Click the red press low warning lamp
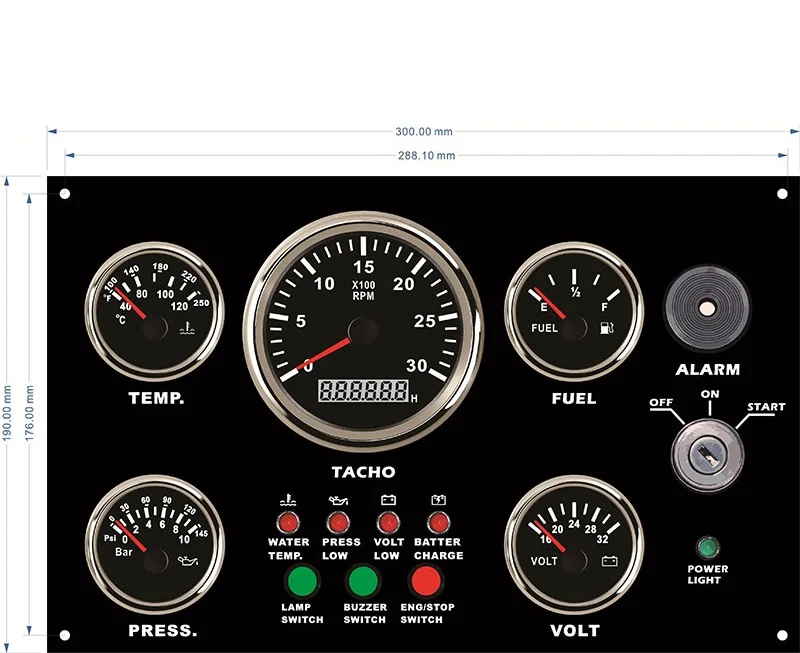The height and width of the screenshot is (653, 800). pos(338,523)
